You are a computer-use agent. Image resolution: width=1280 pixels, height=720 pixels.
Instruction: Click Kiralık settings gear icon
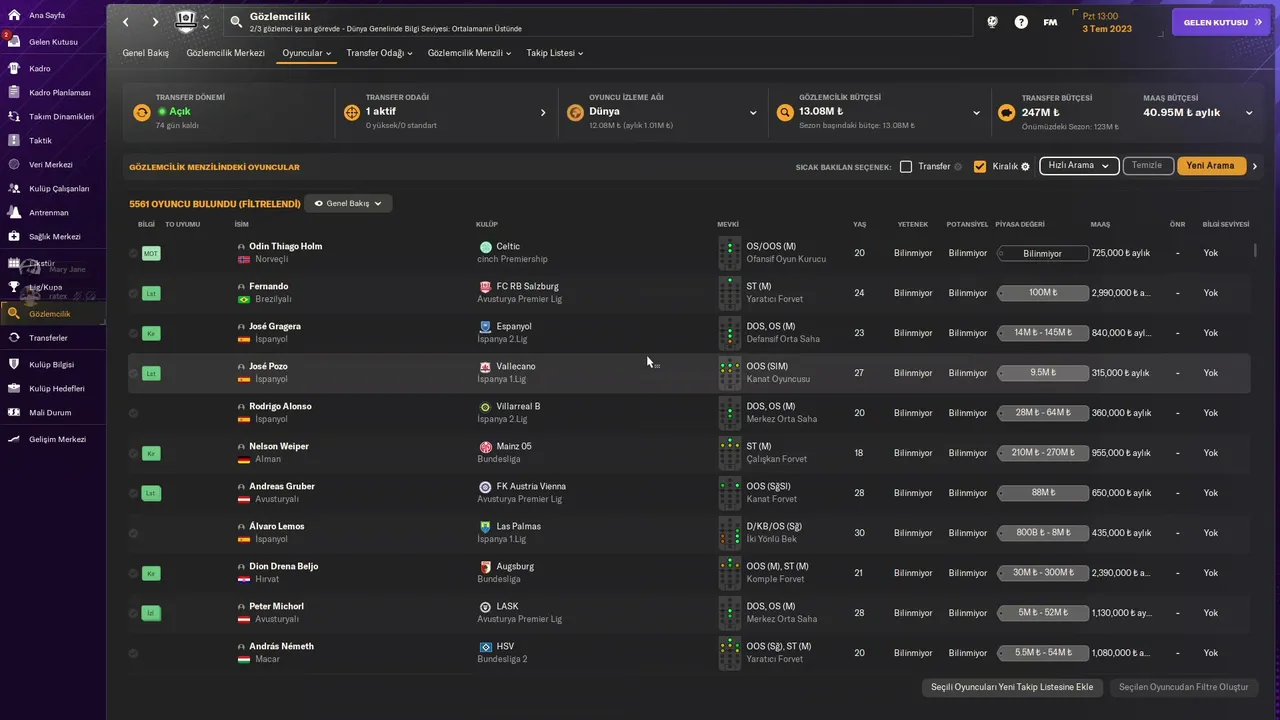pos(1025,167)
